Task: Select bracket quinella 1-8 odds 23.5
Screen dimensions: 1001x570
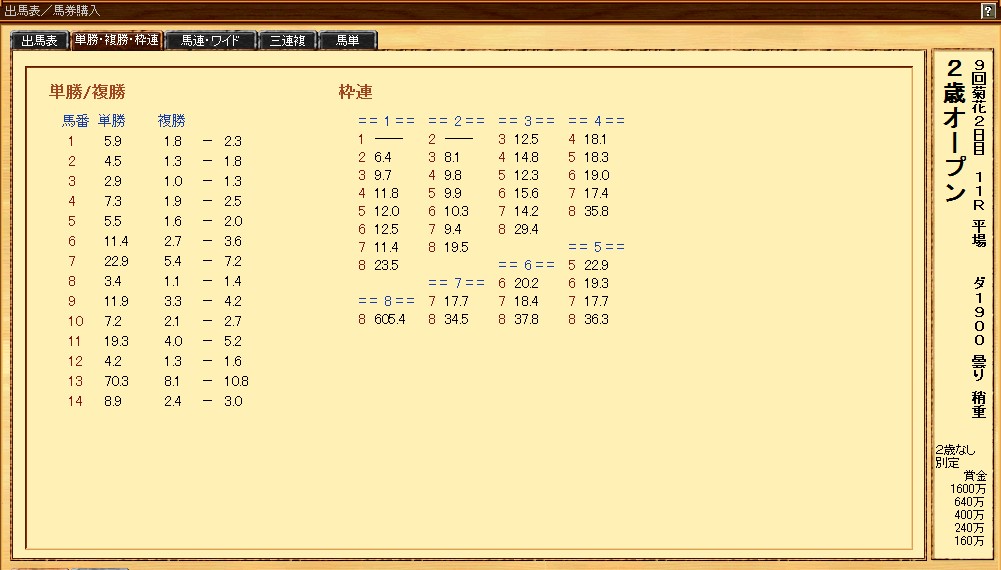Action: pyautogui.click(x=386, y=265)
